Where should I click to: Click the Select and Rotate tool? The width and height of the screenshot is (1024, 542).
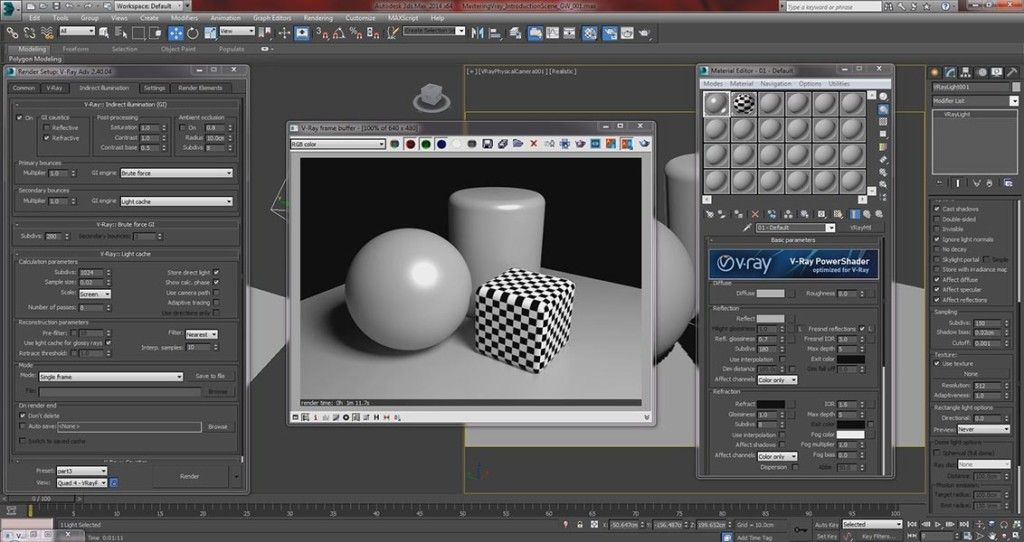click(191, 32)
